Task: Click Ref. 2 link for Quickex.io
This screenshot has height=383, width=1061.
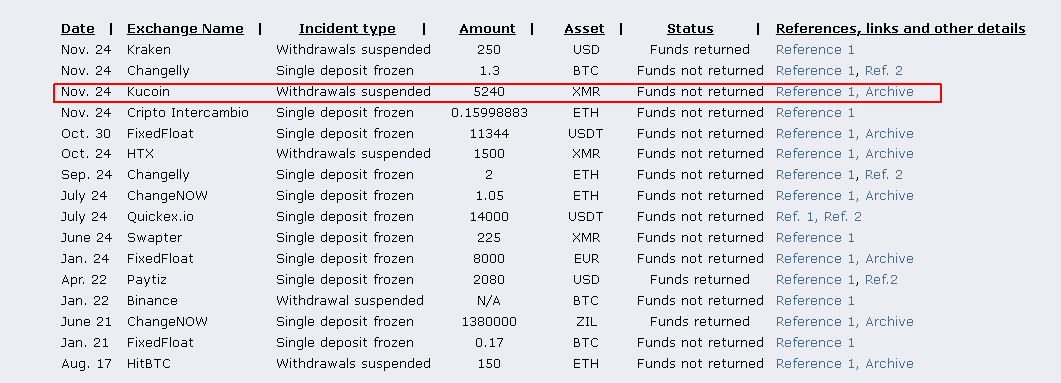Action: 843,217
